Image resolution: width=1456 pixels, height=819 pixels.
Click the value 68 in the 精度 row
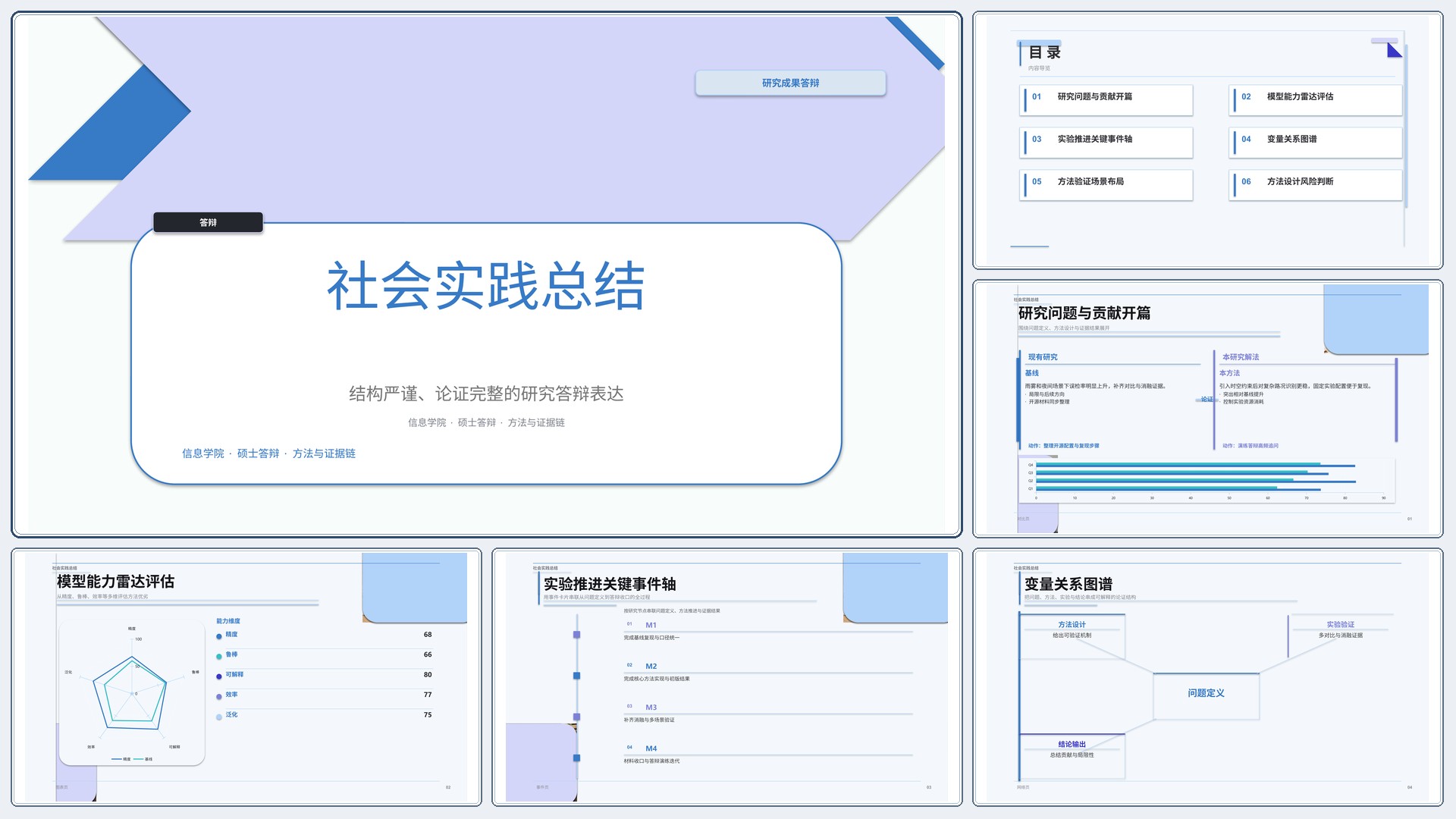[428, 634]
